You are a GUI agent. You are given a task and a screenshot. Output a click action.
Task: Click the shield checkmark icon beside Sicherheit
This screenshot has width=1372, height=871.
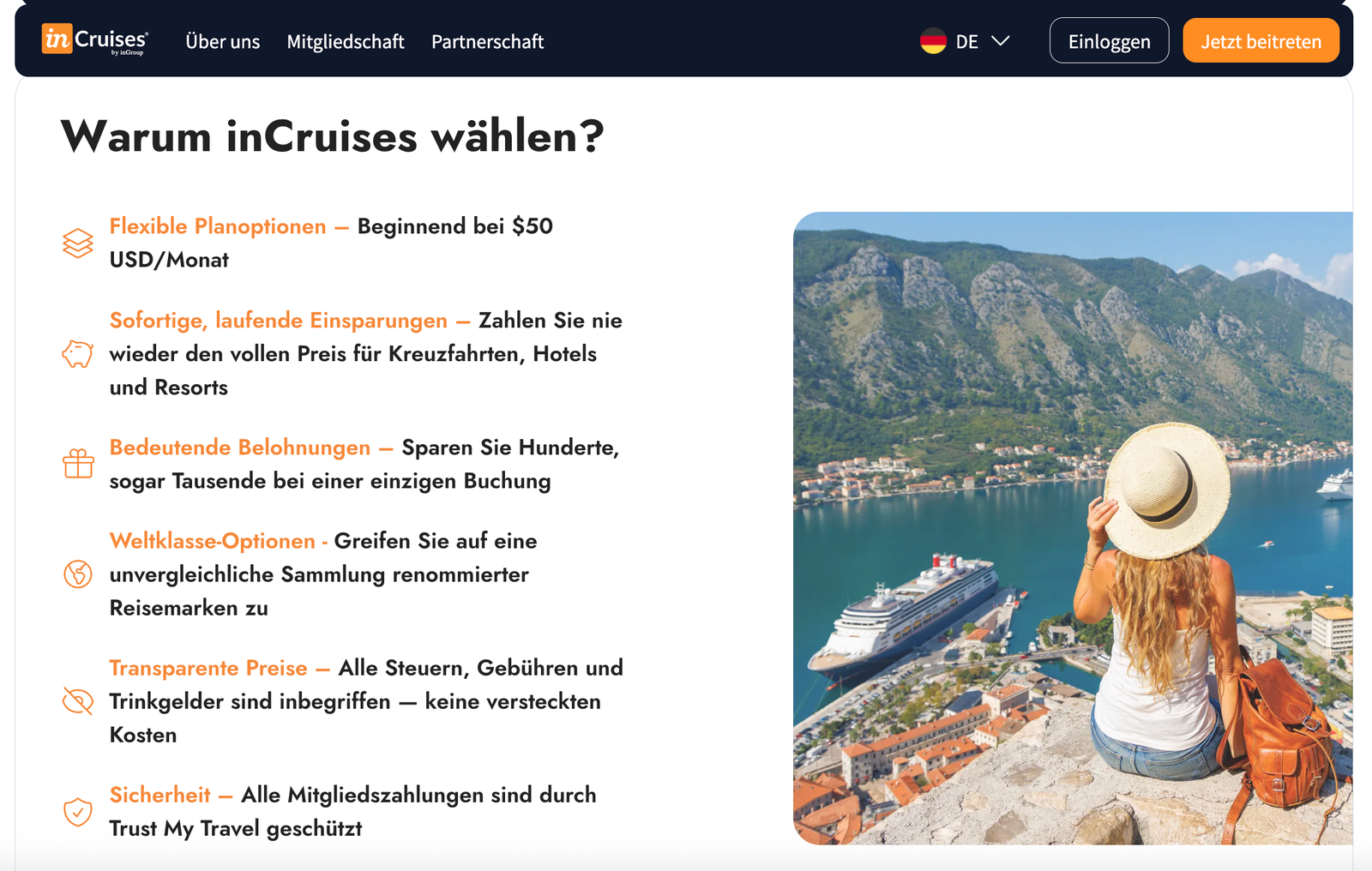point(78,811)
